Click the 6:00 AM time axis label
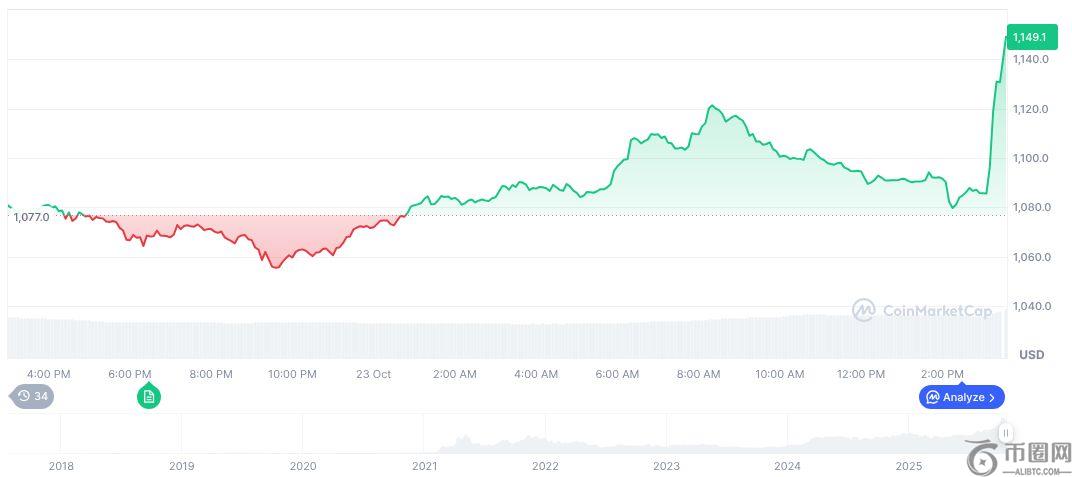 click(x=617, y=374)
